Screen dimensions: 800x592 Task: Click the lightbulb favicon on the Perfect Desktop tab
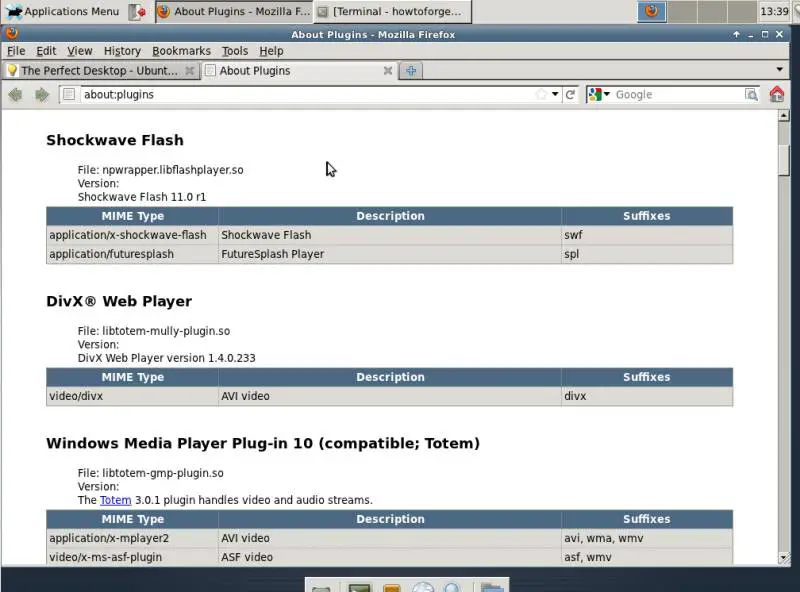click(12, 70)
